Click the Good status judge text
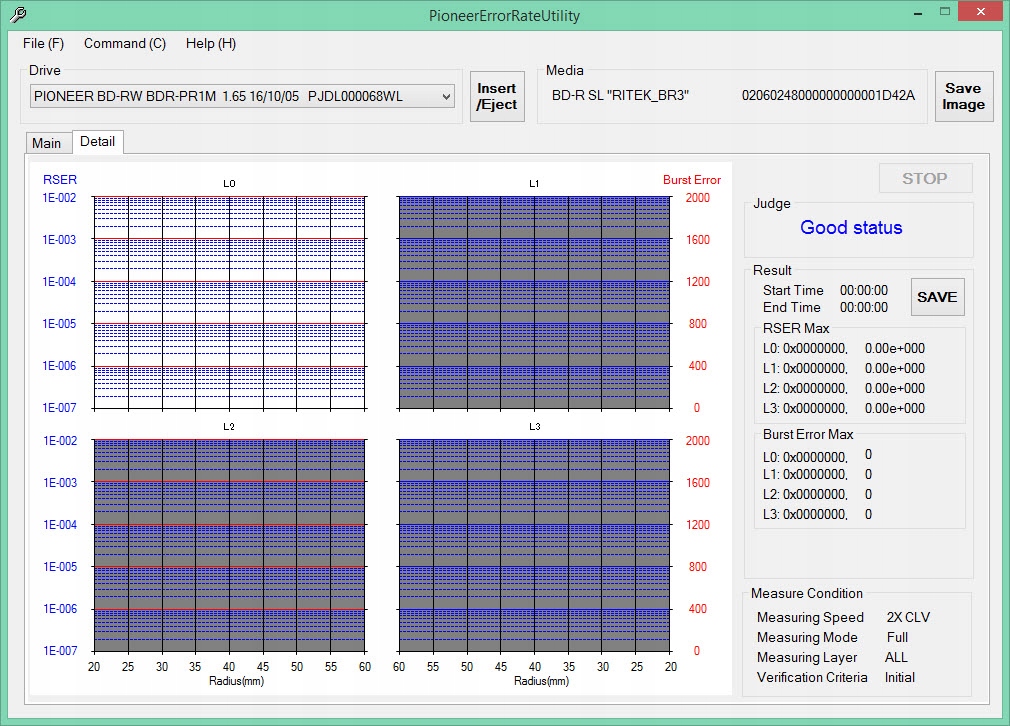Screen dimensions: 1010x726 tap(851, 228)
